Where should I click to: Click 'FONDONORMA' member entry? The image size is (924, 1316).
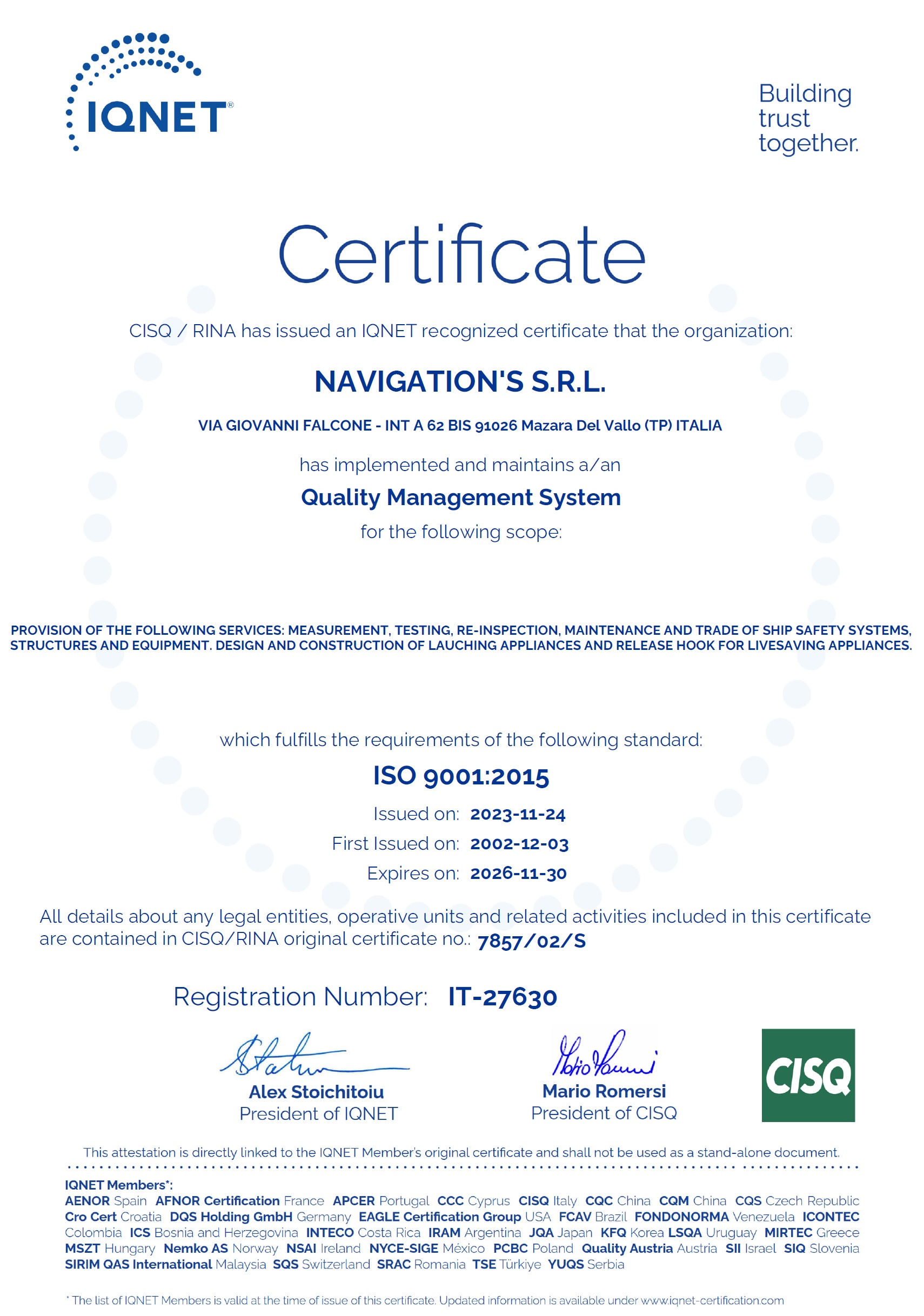point(681,1217)
